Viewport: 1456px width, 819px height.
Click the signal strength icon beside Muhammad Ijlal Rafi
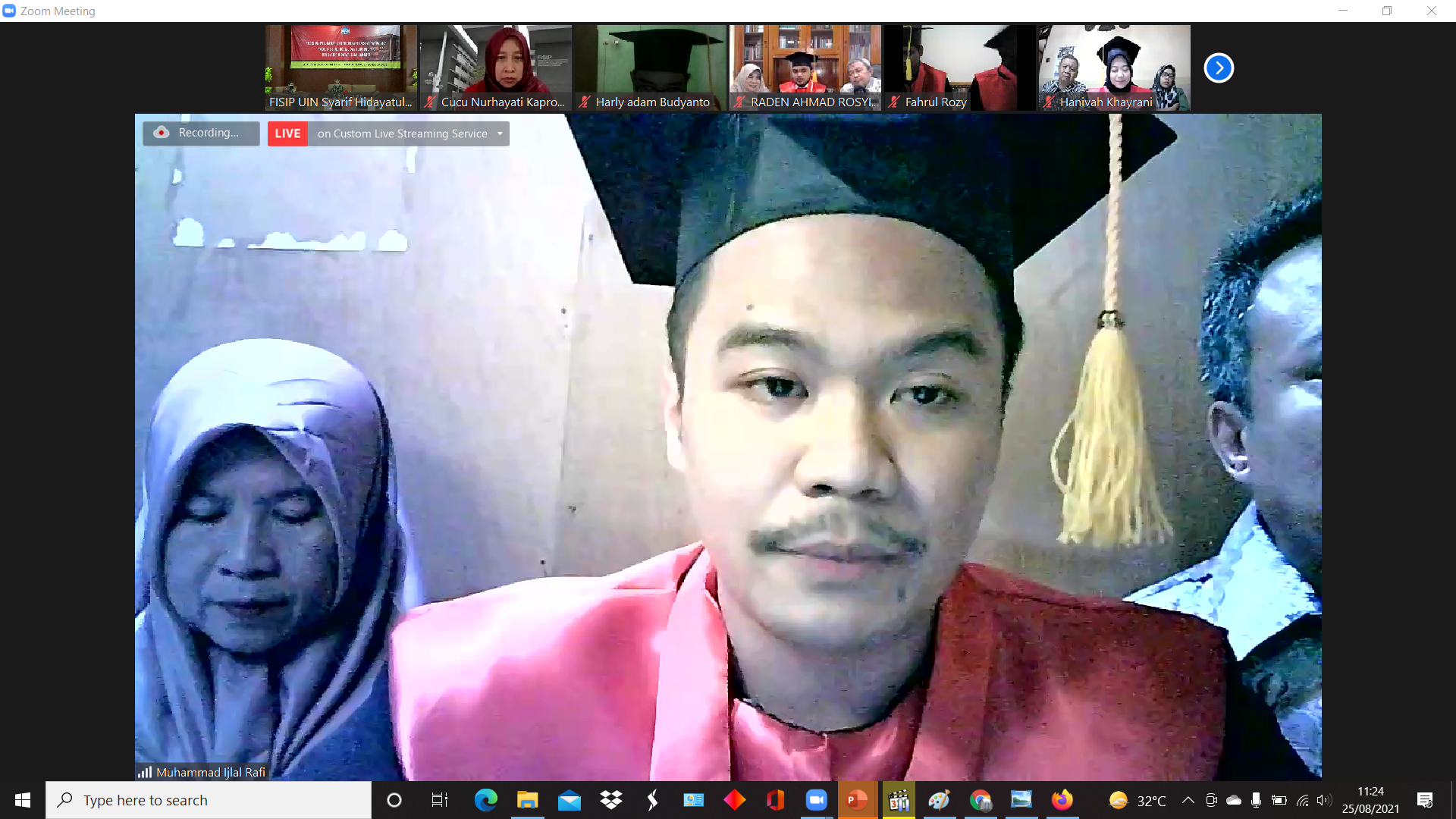pyautogui.click(x=145, y=772)
